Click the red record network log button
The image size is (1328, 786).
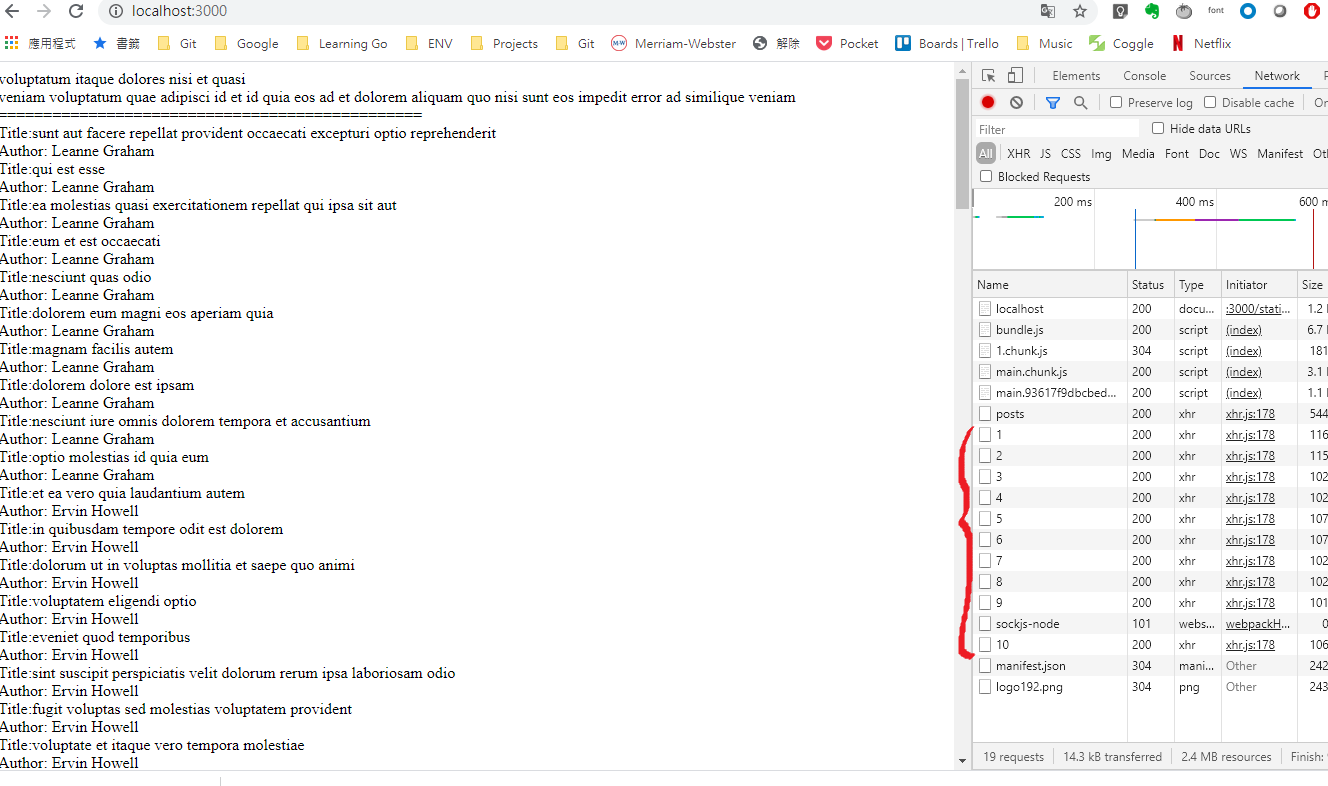coord(988,102)
